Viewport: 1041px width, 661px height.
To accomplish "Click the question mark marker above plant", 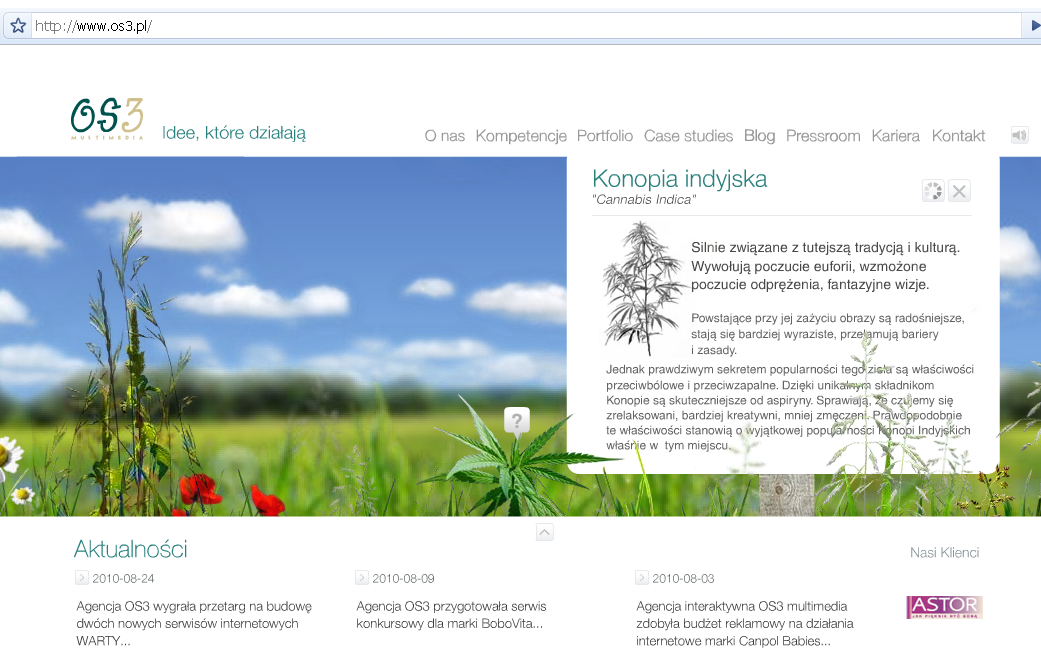I will [x=516, y=420].
